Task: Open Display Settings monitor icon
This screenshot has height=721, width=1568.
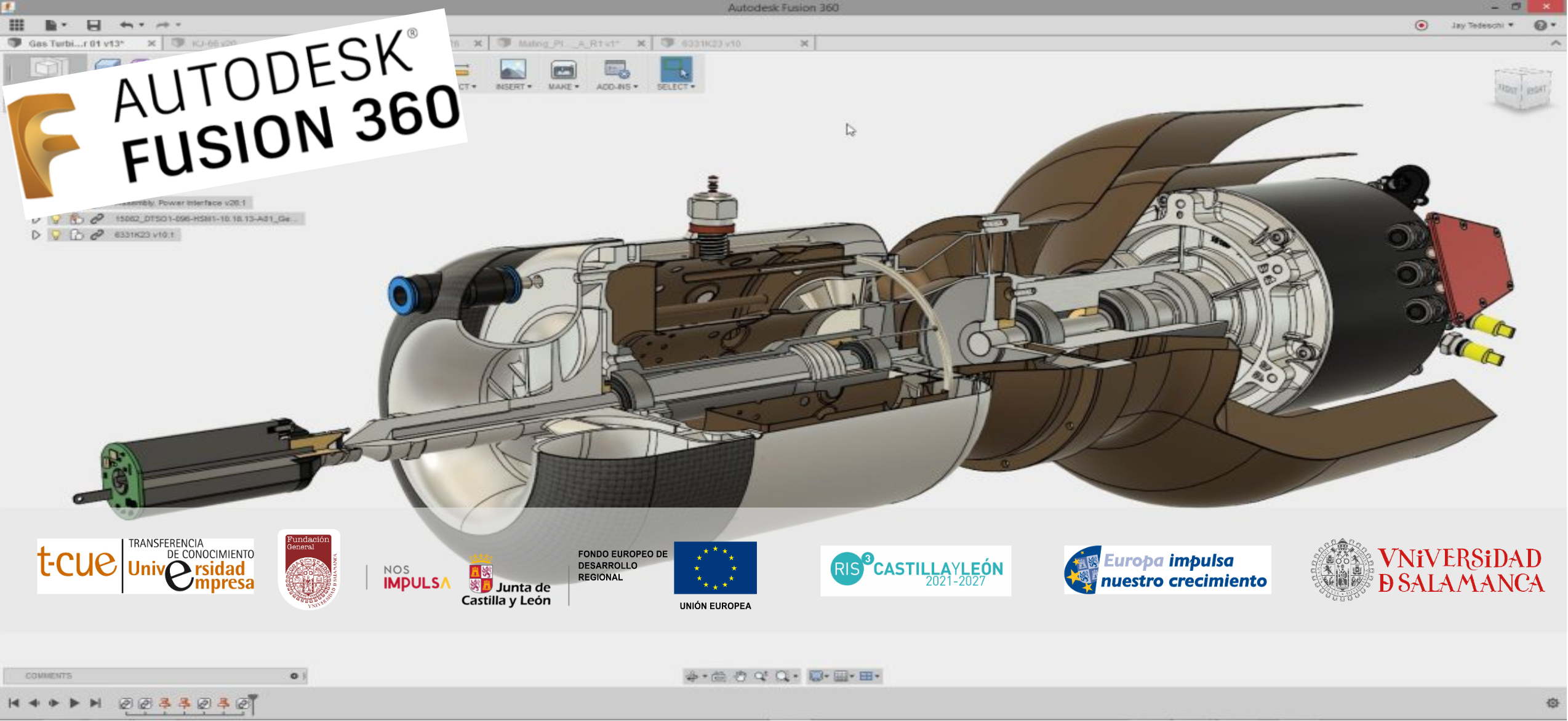Action: pyautogui.click(x=816, y=676)
